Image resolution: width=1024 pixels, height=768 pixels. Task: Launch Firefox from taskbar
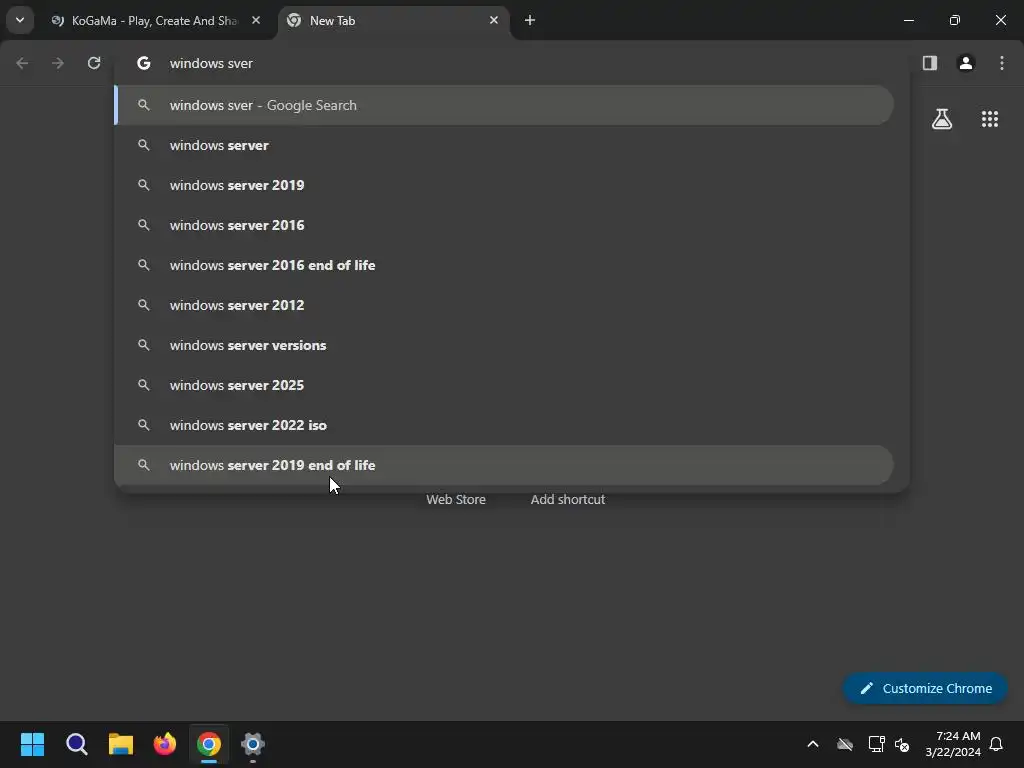pyautogui.click(x=165, y=744)
